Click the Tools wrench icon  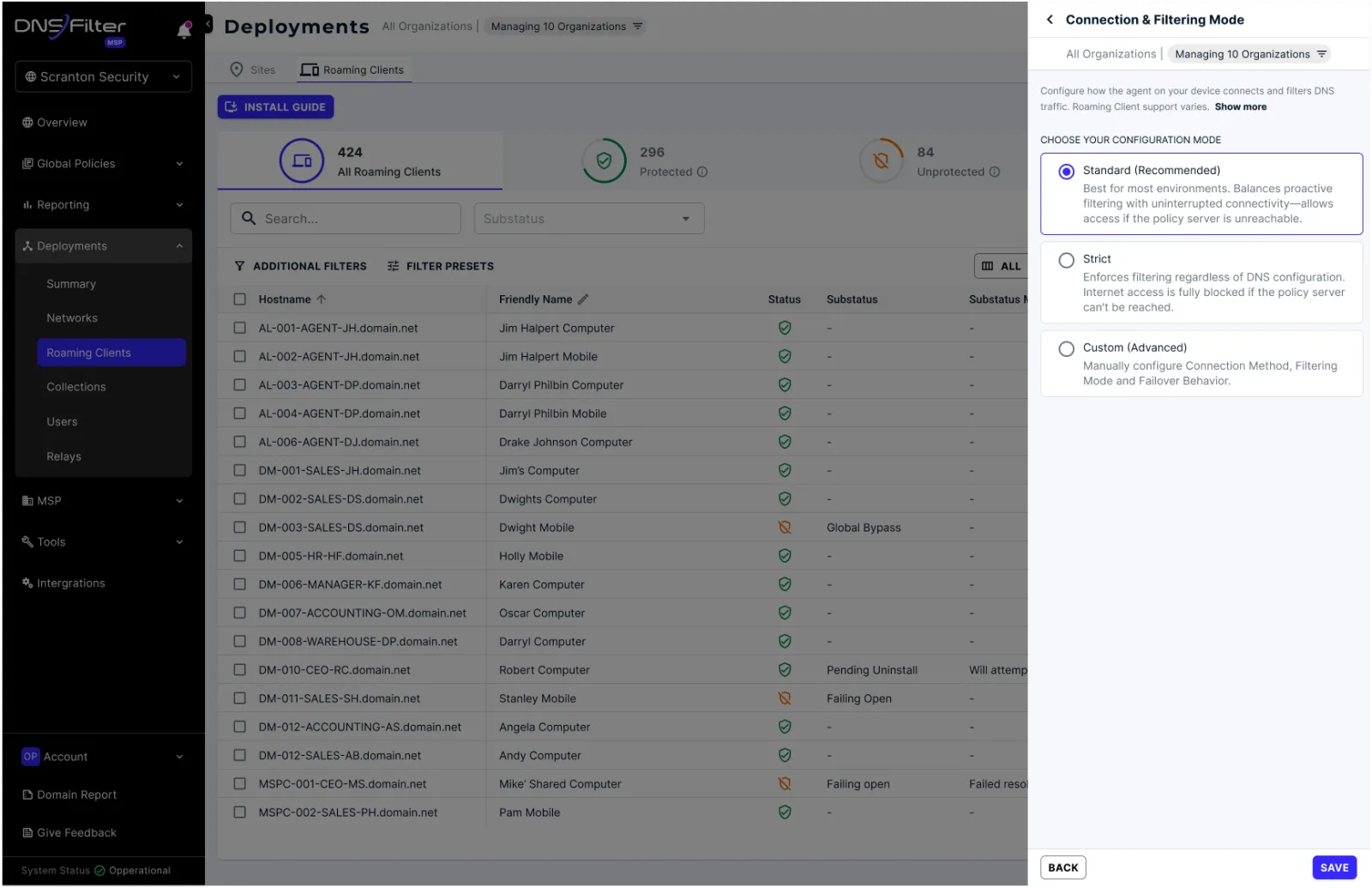tap(27, 541)
